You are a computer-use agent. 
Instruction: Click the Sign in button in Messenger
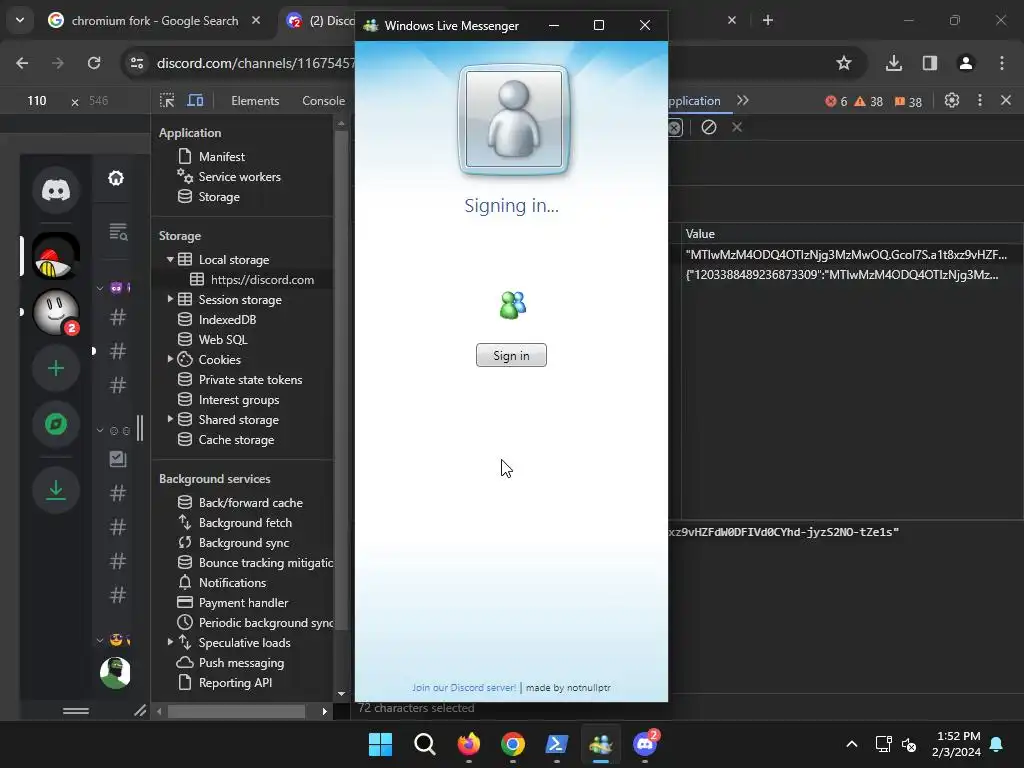coord(511,355)
